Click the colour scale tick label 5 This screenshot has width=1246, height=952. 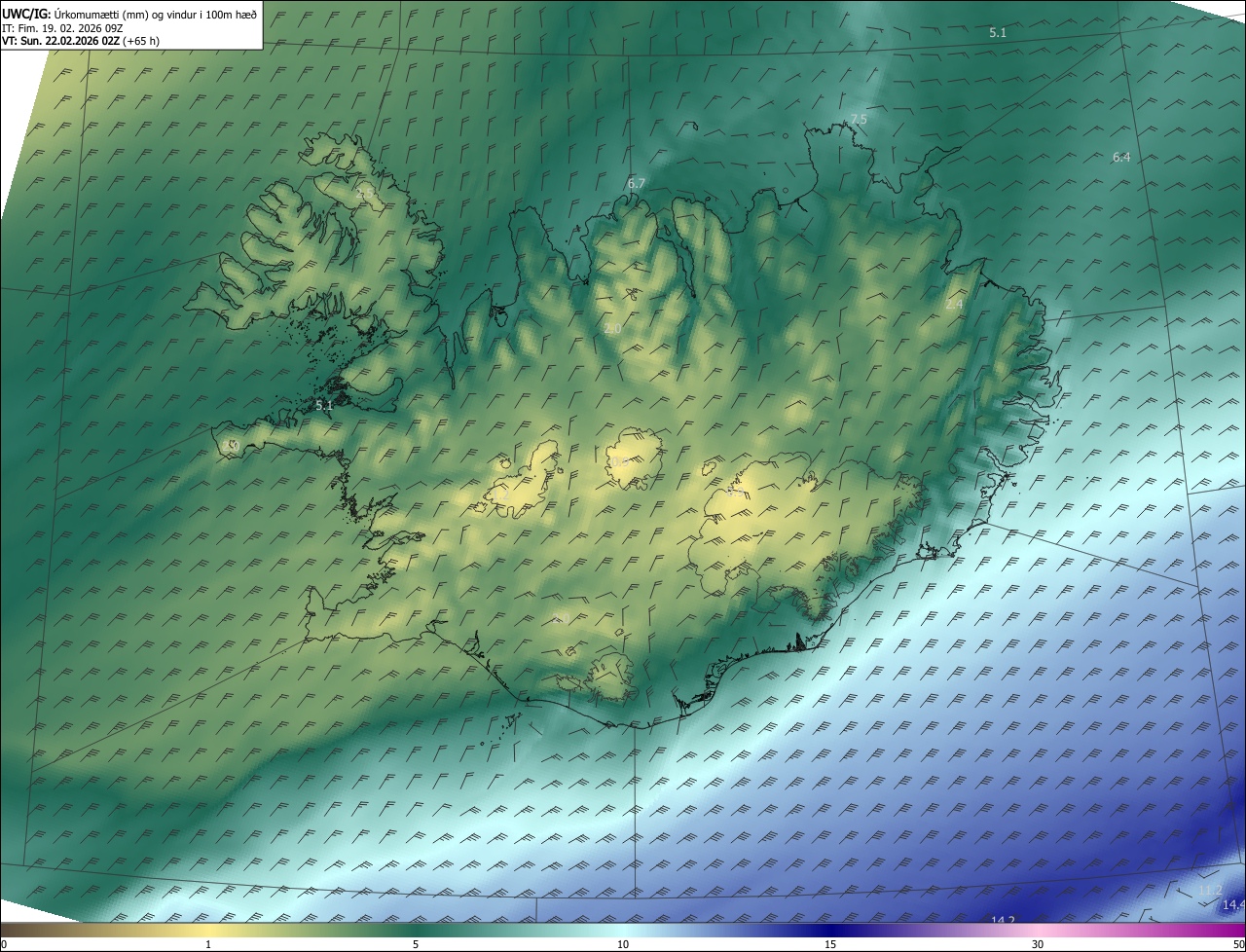[416, 944]
